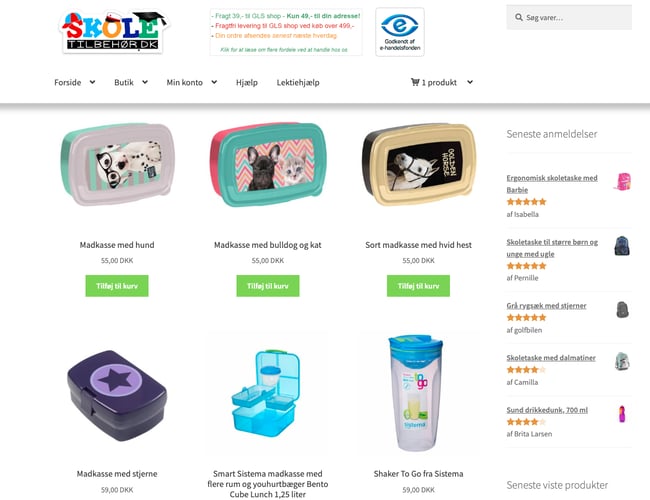
Task: Focus the Søg varer search field
Action: coord(569,17)
